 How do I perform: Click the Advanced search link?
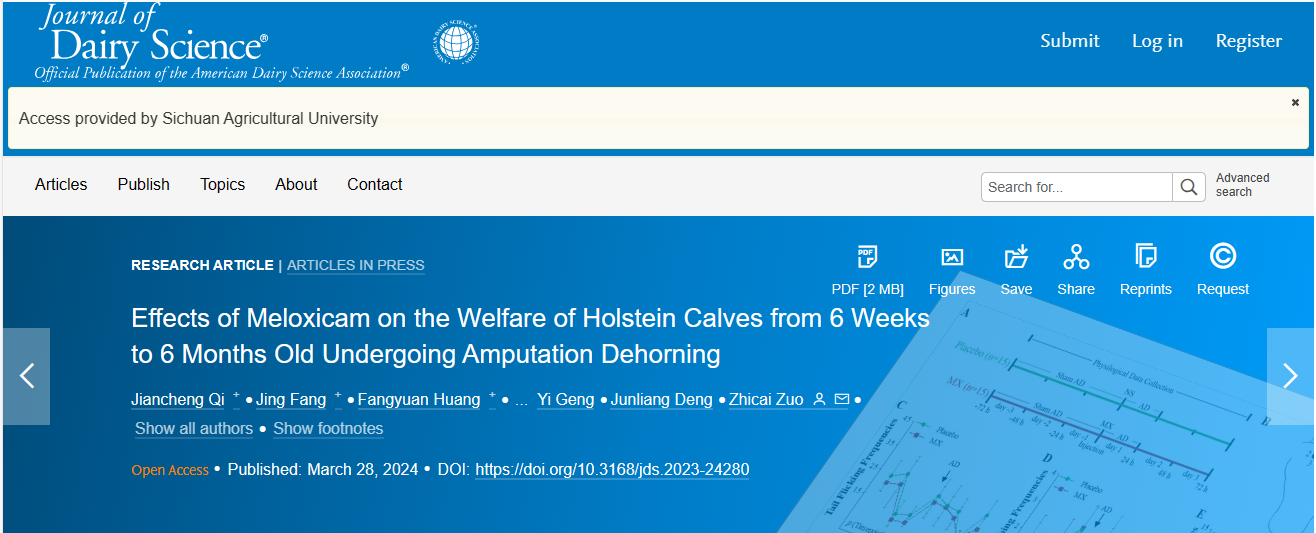pyautogui.click(x=1242, y=185)
